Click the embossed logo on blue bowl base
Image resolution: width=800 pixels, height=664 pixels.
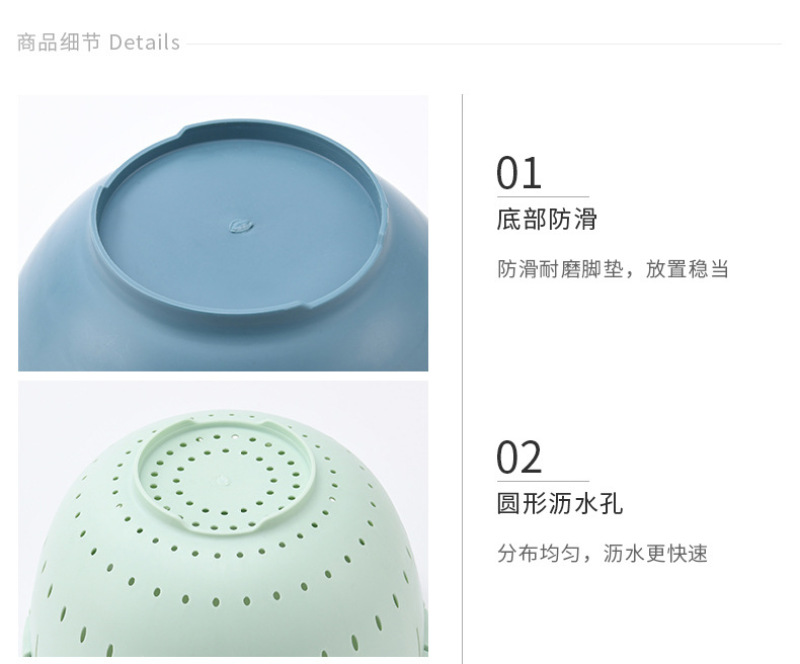coord(241,225)
